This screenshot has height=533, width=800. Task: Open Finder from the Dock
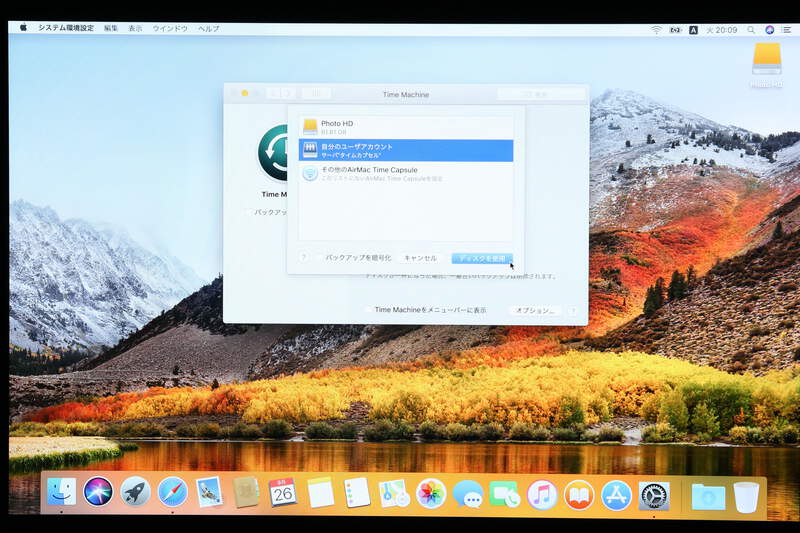(x=62, y=492)
